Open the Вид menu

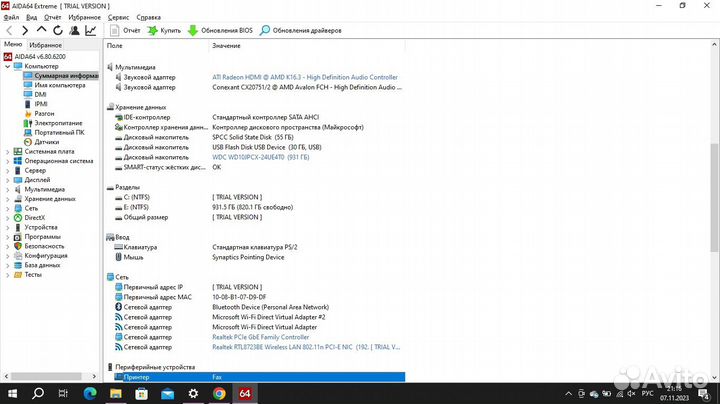pyautogui.click(x=32, y=17)
